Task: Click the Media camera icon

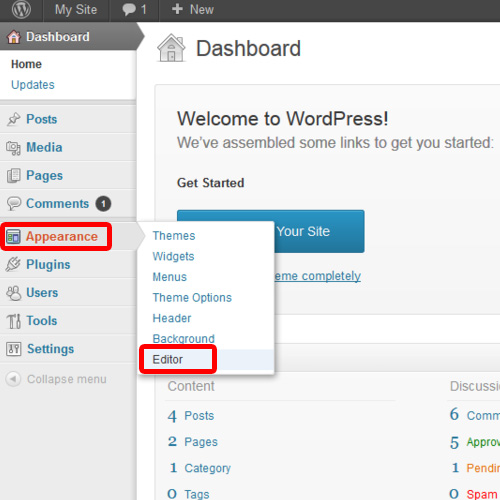Action: [13, 148]
